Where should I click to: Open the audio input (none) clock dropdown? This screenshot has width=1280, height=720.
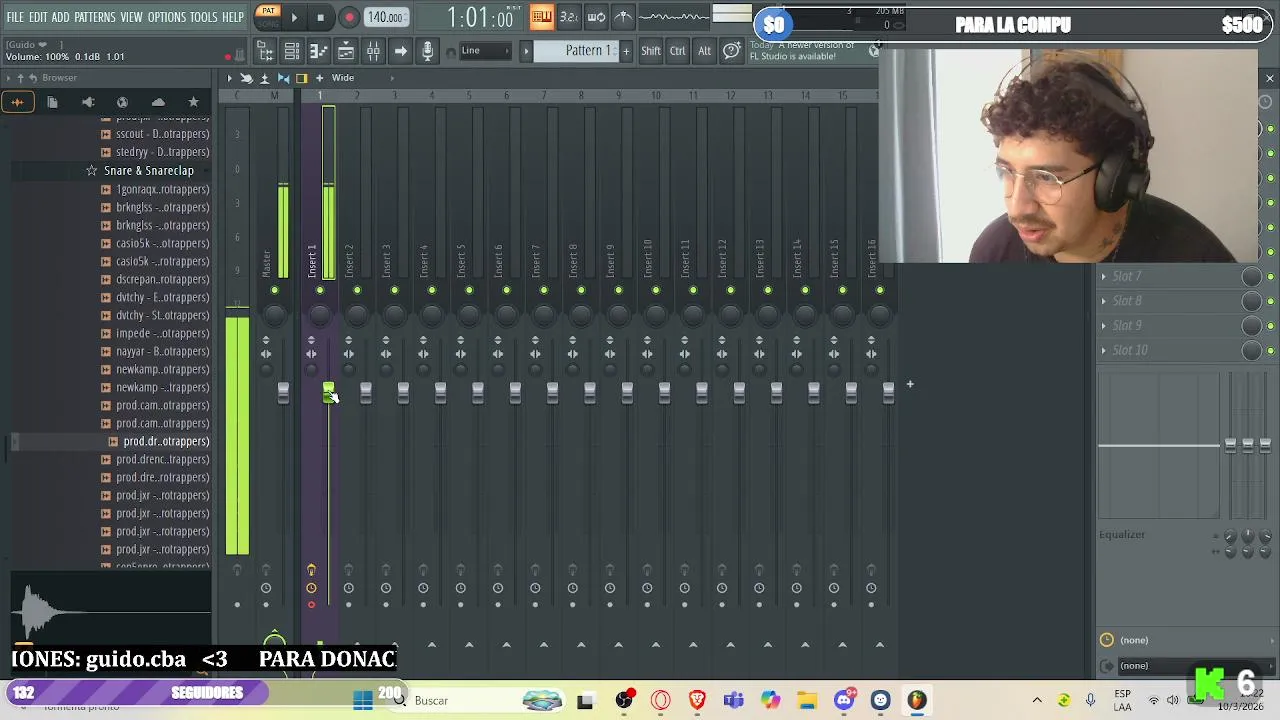point(1187,640)
